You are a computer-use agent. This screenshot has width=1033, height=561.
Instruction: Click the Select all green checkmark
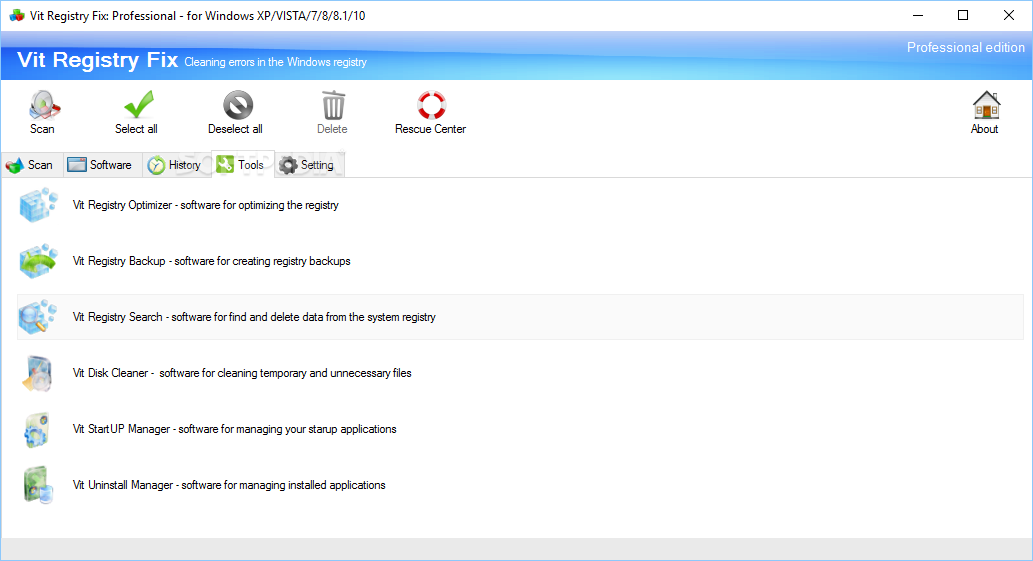coord(138,105)
